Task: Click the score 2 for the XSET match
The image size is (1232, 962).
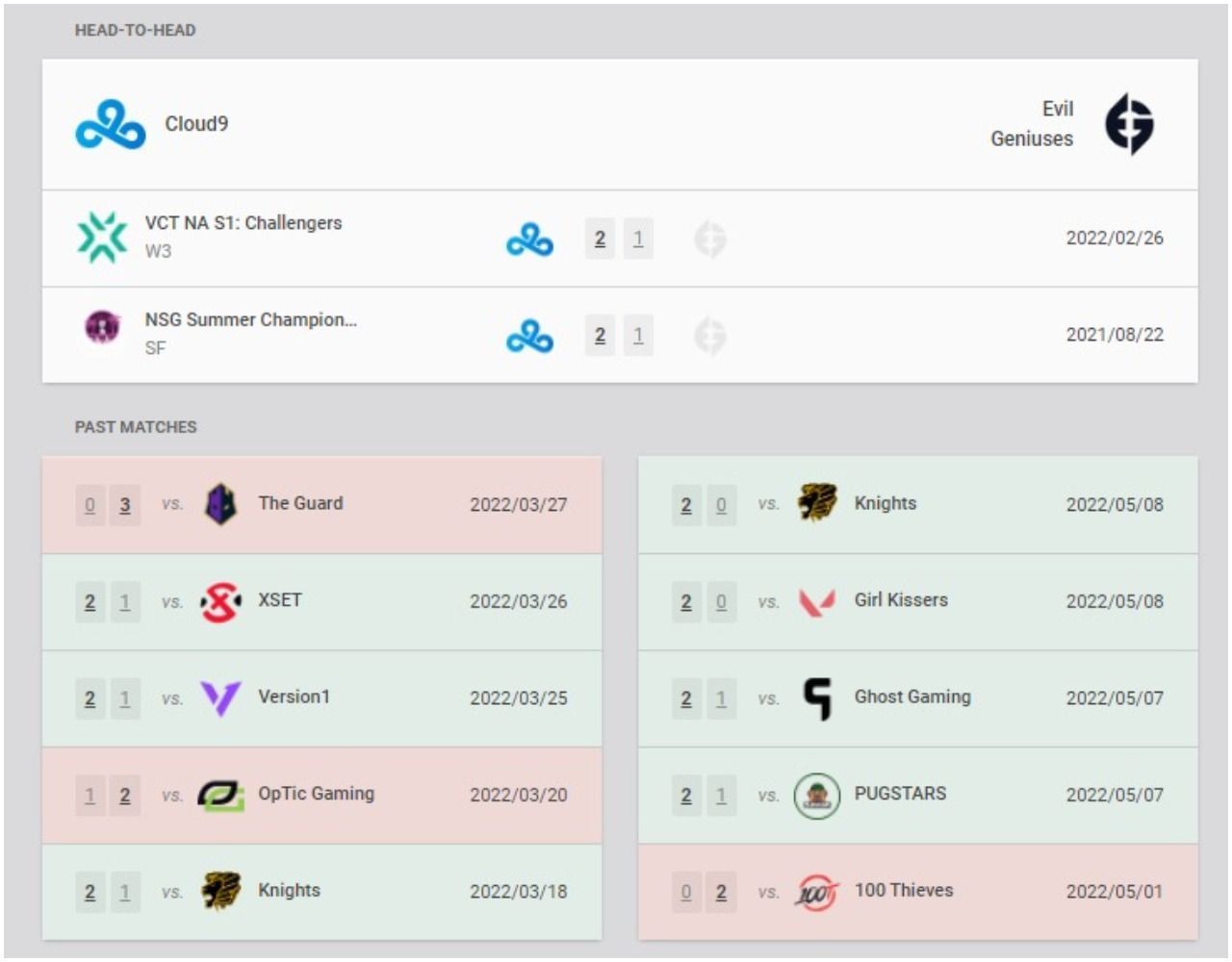Action: click(x=90, y=599)
